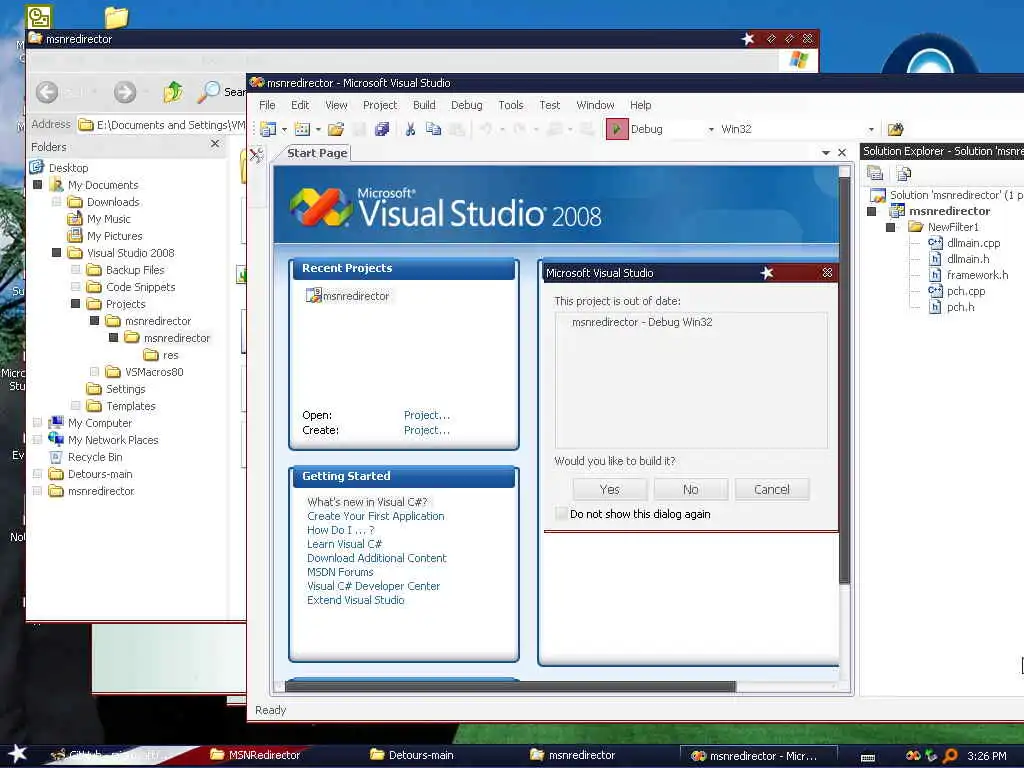Open the Test menu
Viewport: 1024px width, 768px height.
(549, 105)
